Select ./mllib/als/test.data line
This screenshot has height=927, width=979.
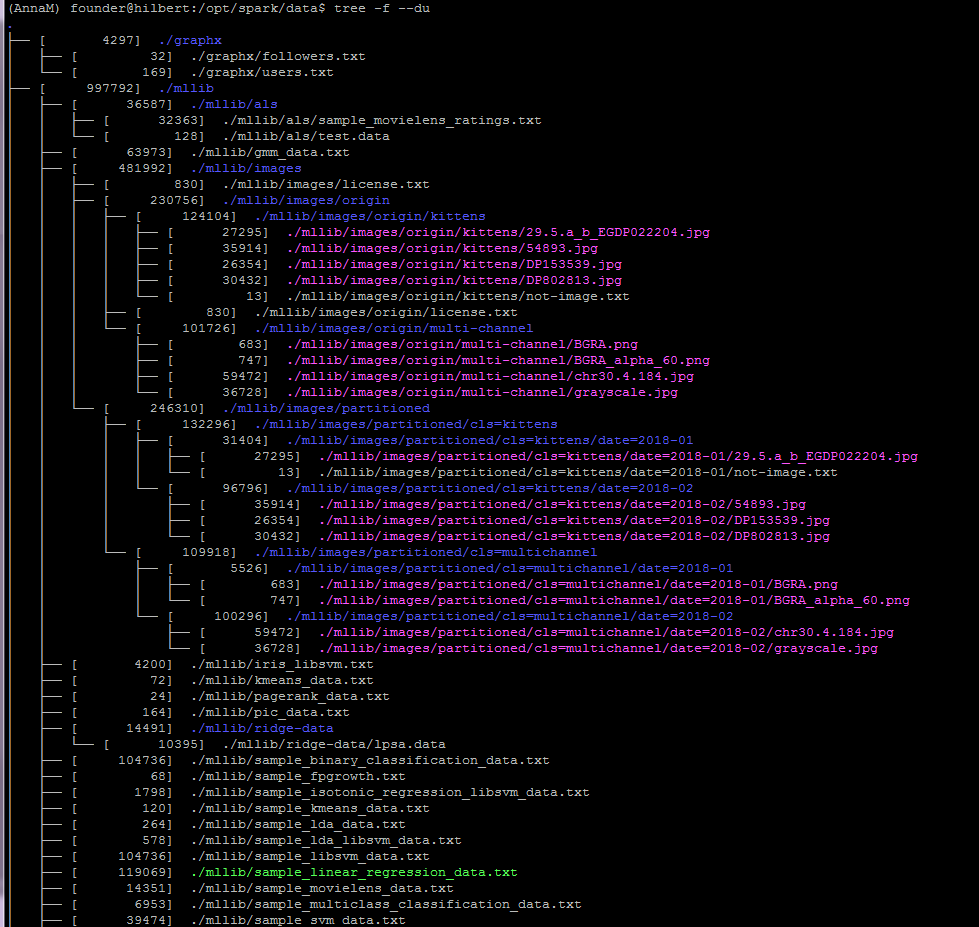click(x=306, y=136)
